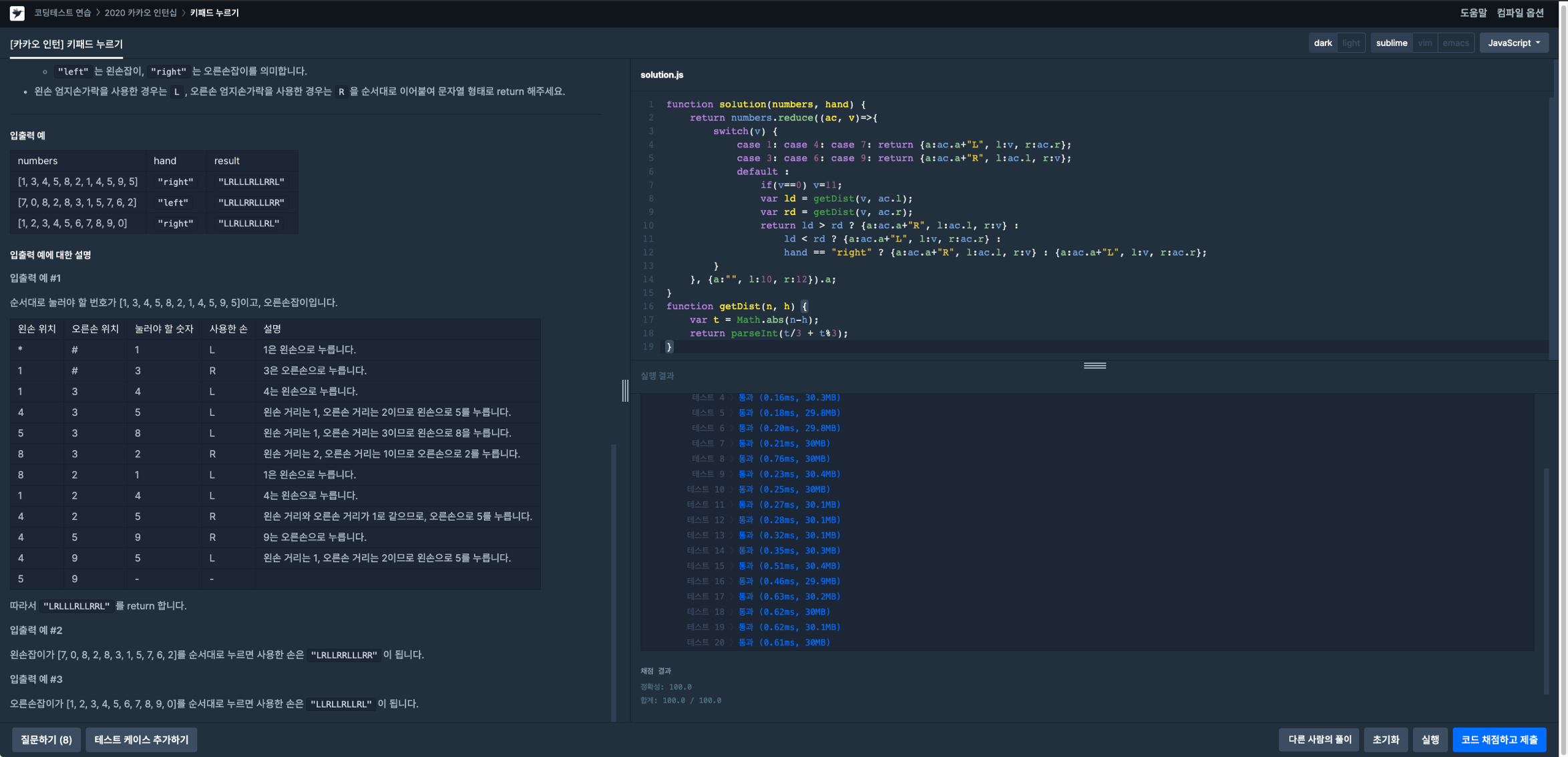
Task: Open the JavaScript language dropdown
Action: coord(1513,43)
